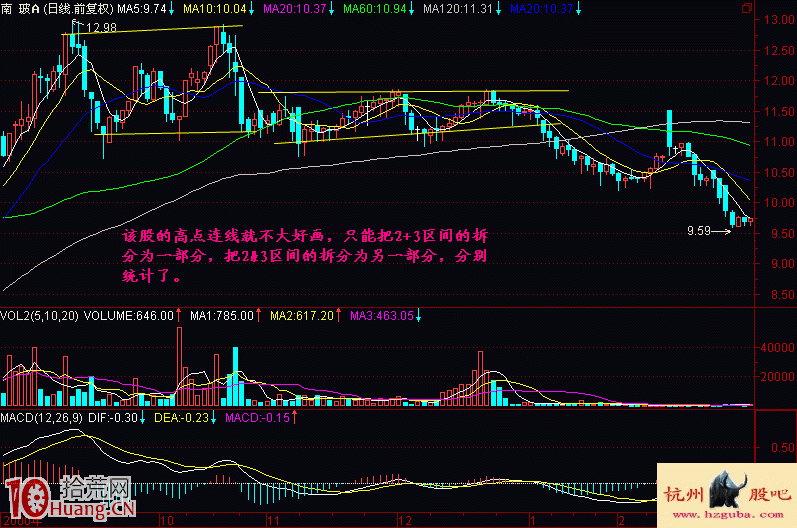Jump to month 2 on date axis
The image size is (797, 528).
621,521
